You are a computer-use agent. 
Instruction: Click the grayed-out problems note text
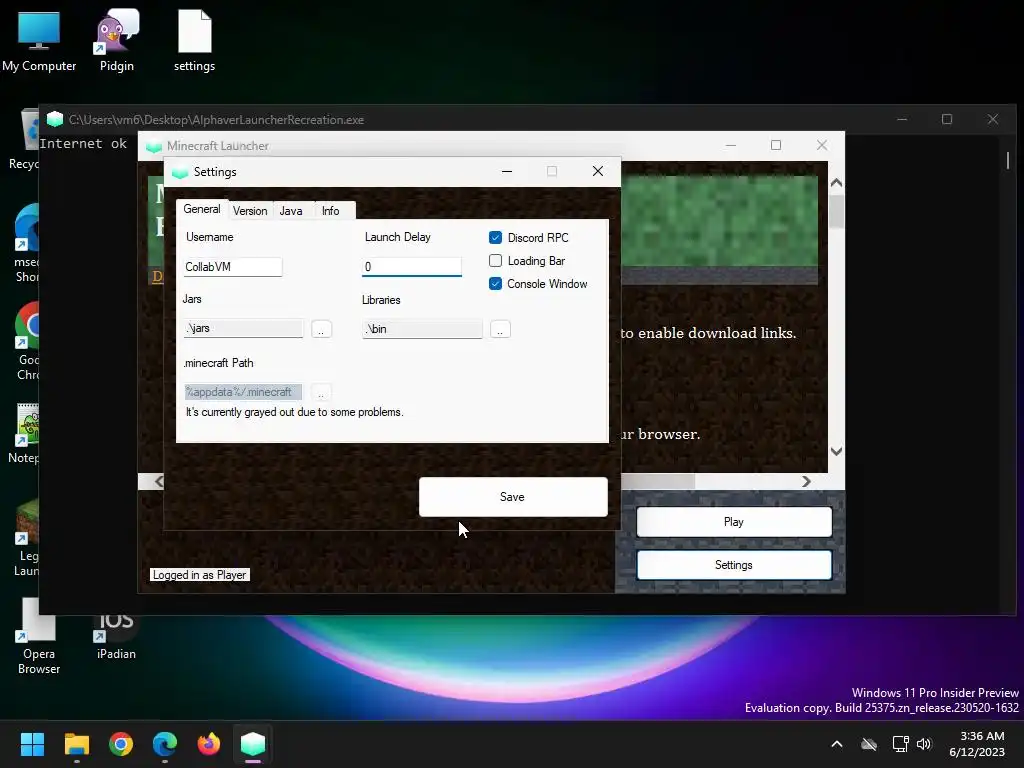295,412
